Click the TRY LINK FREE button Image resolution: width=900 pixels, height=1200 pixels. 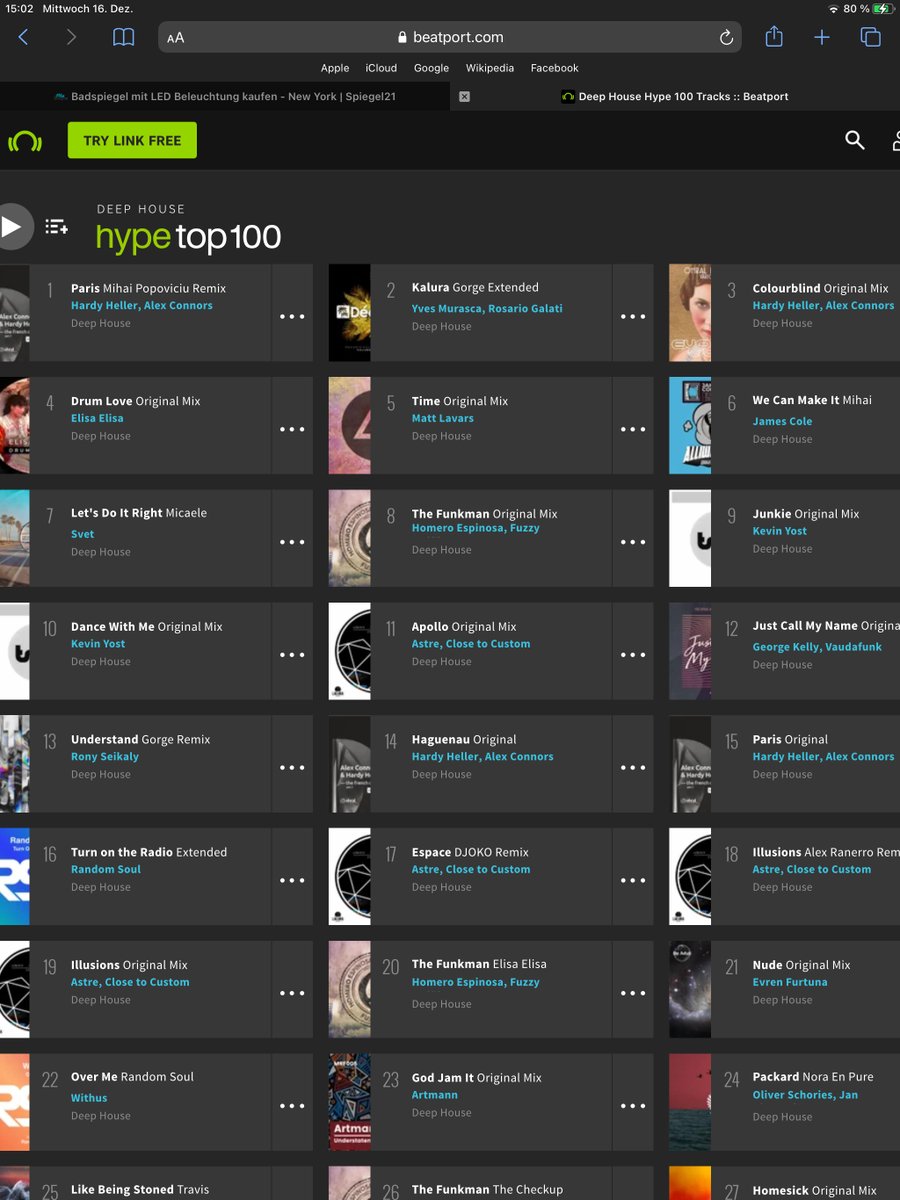point(132,140)
